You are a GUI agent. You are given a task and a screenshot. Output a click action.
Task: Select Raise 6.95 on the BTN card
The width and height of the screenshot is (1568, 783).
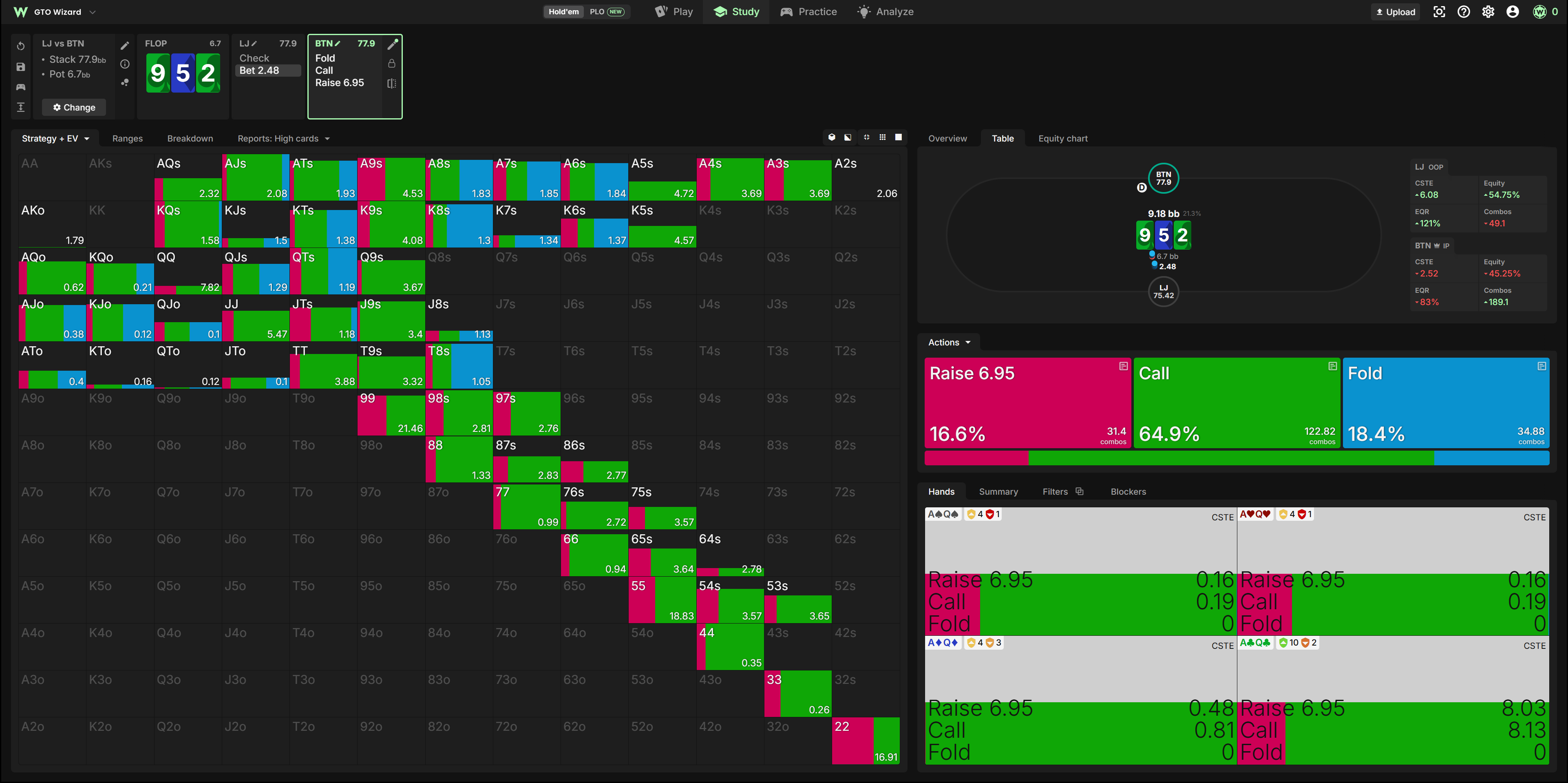[340, 83]
